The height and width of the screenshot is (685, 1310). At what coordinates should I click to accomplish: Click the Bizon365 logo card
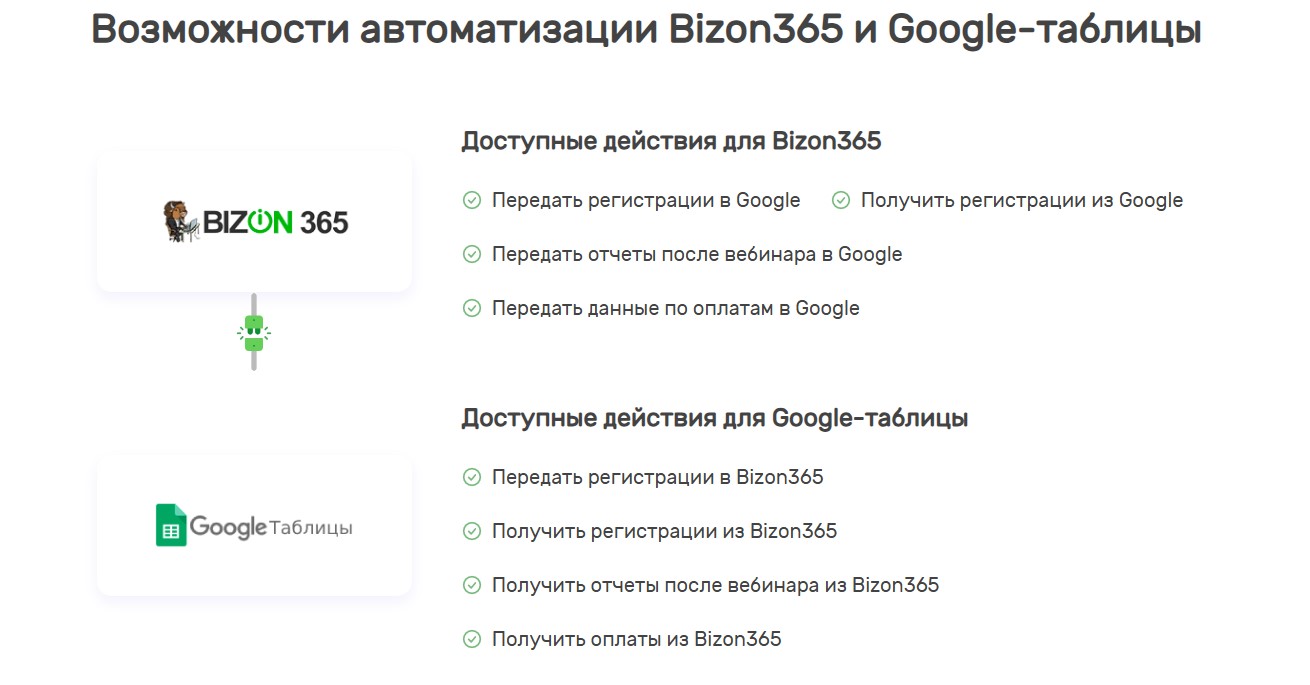pos(254,221)
